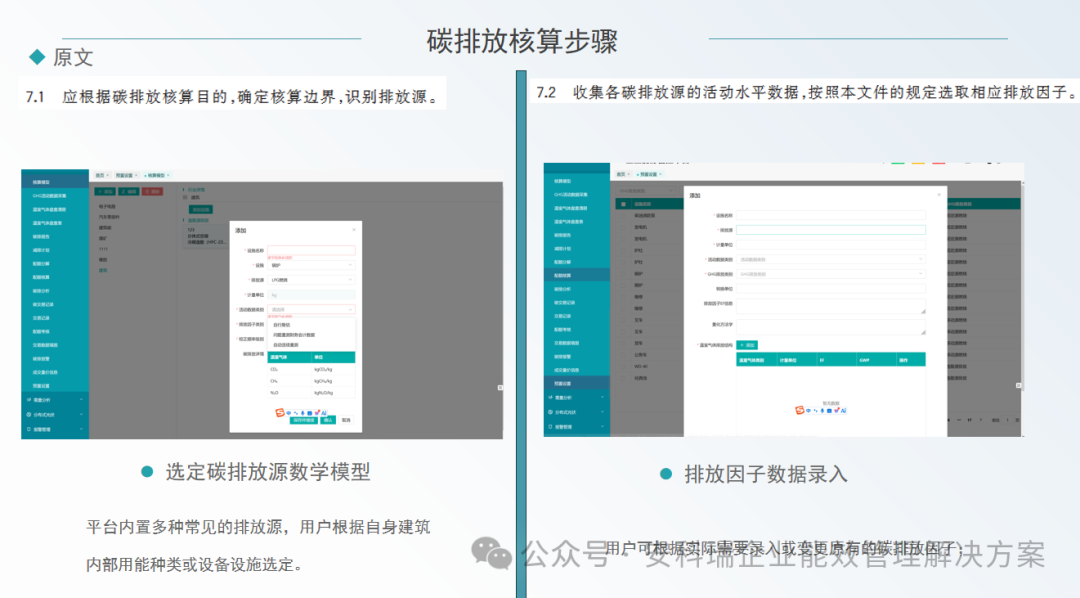Click 取消 to cancel the dialog
Screen dimensions: 1080x598
point(347,419)
